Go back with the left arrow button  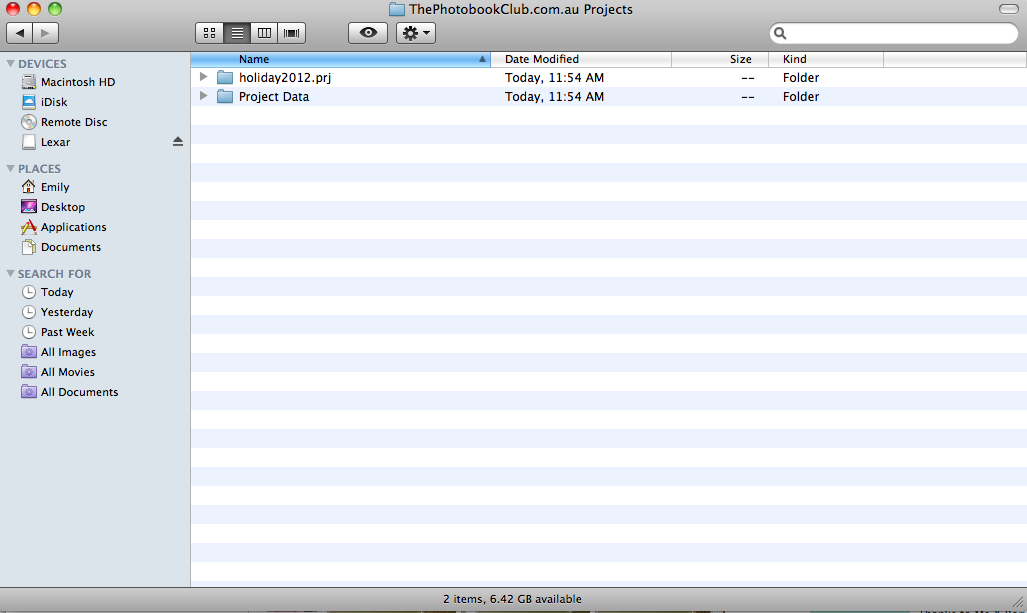tap(20, 33)
